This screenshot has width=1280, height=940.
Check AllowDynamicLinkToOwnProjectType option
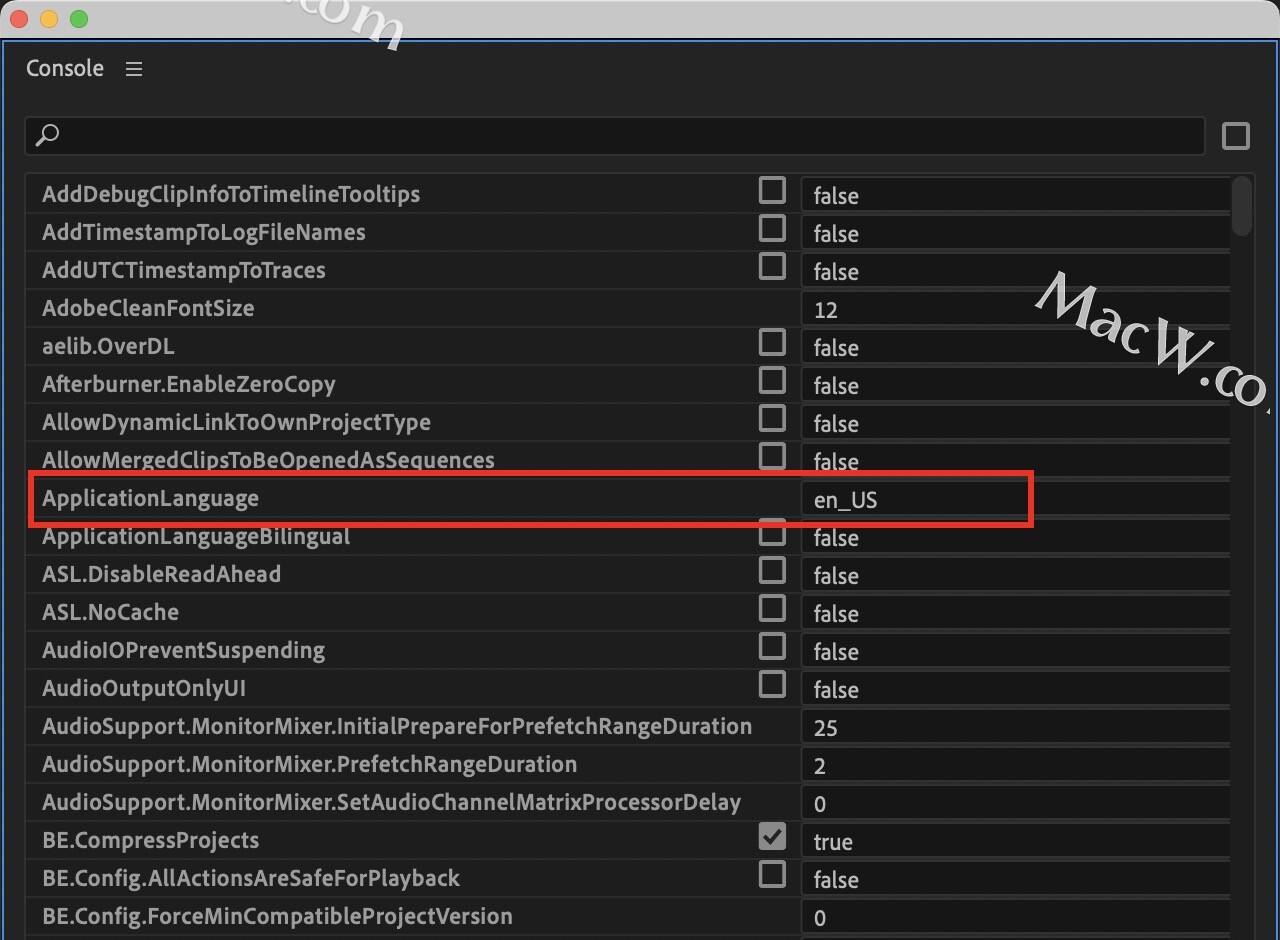coord(772,418)
